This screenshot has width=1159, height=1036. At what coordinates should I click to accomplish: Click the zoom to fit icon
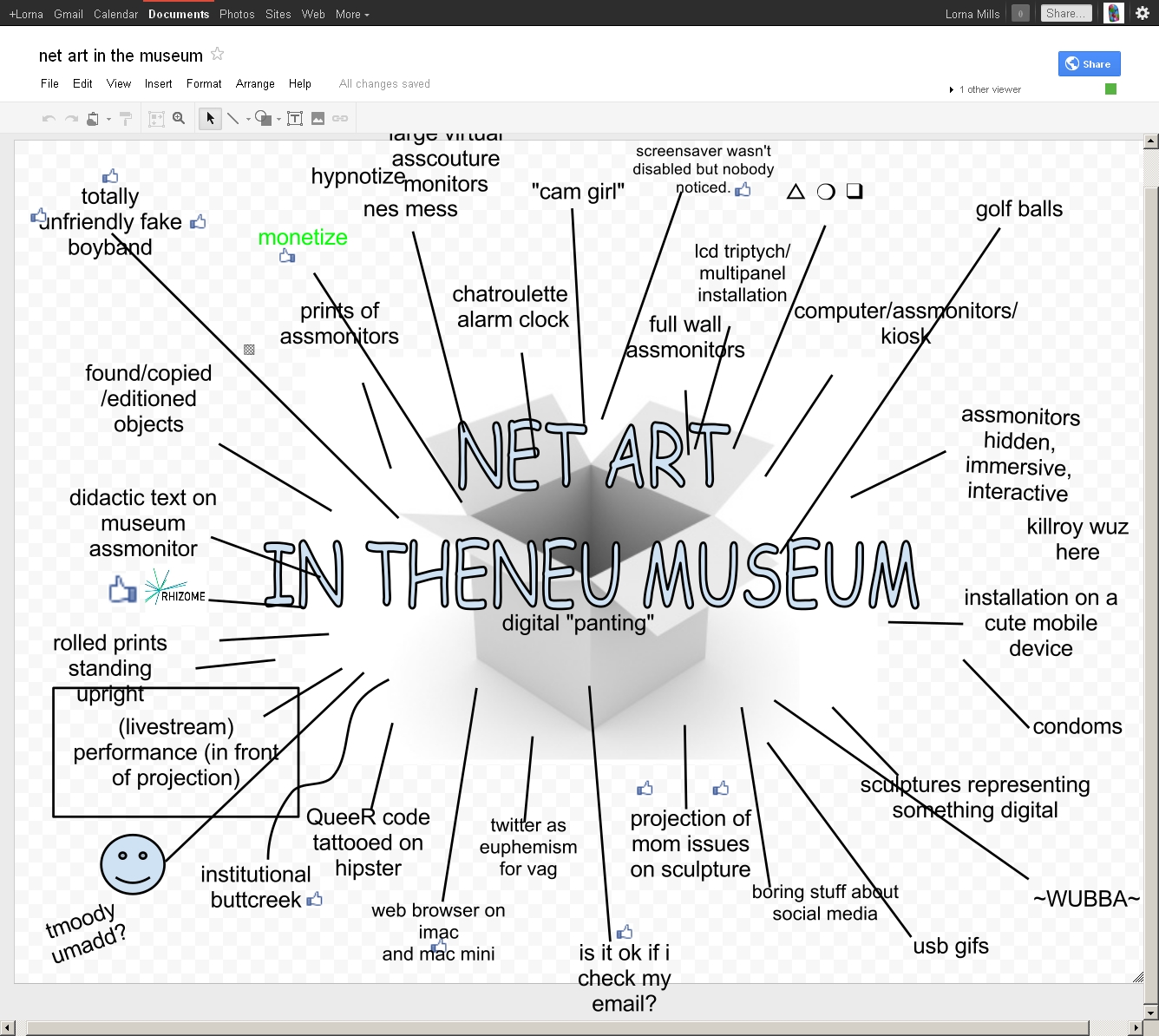click(156, 119)
